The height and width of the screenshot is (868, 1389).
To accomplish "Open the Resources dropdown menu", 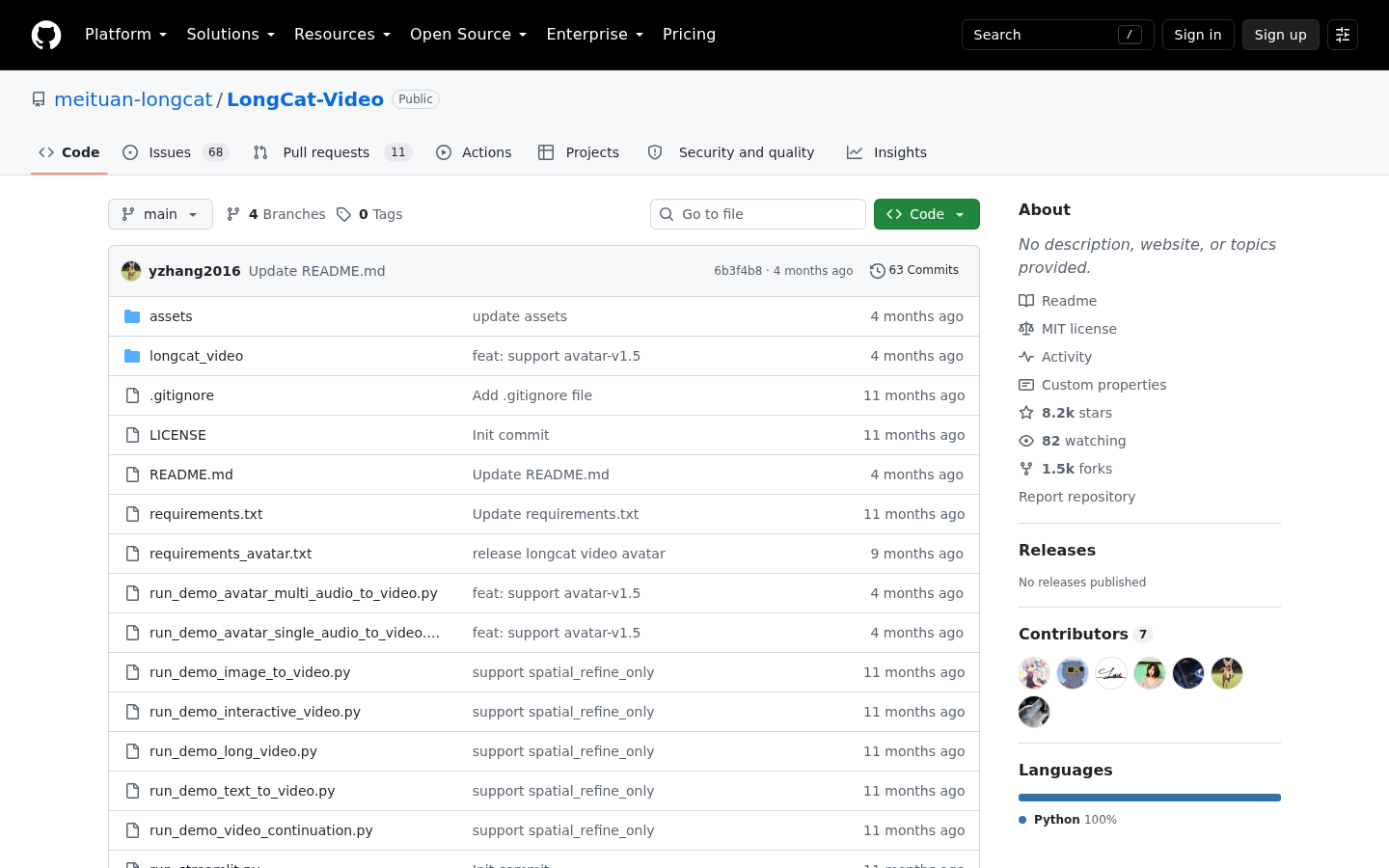I will click(342, 35).
